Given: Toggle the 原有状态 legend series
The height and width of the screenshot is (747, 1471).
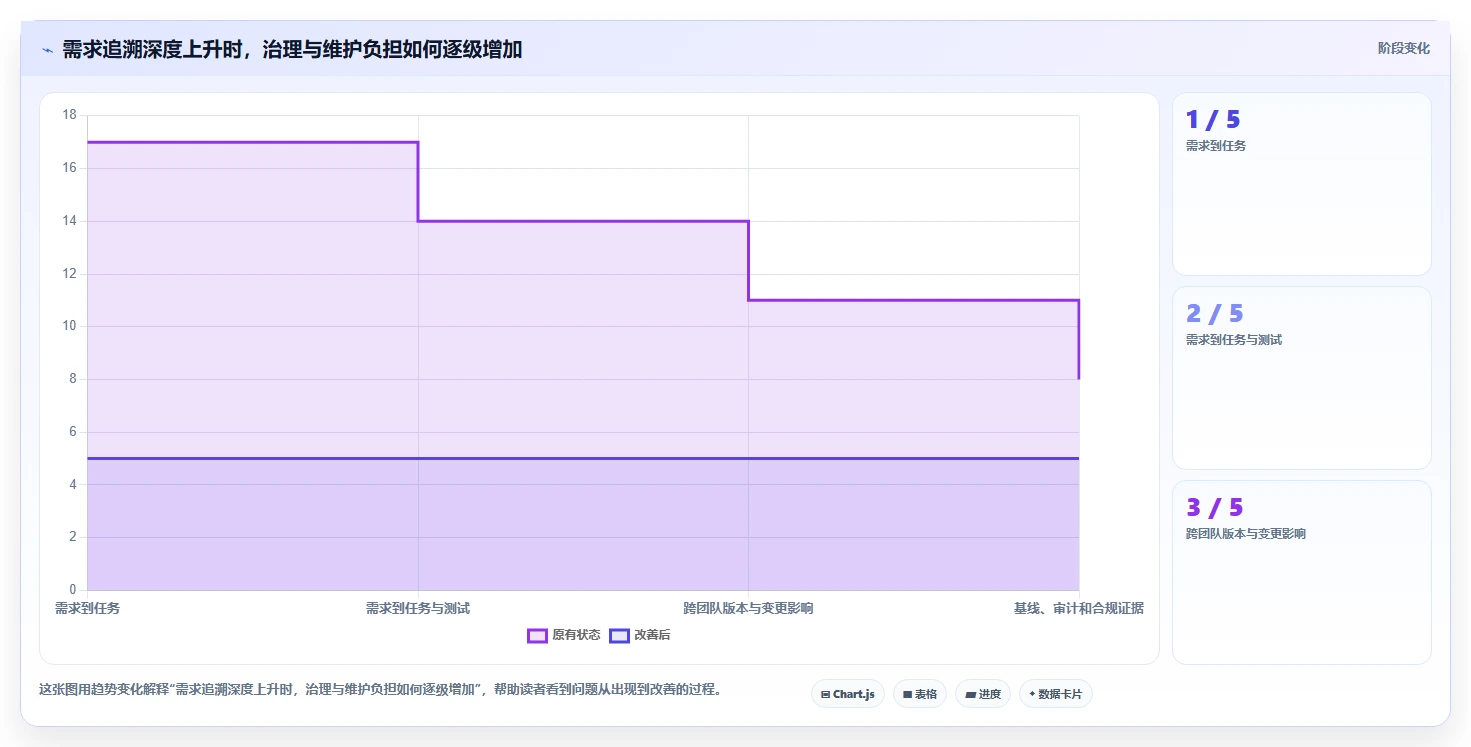Looking at the screenshot, I should point(564,635).
